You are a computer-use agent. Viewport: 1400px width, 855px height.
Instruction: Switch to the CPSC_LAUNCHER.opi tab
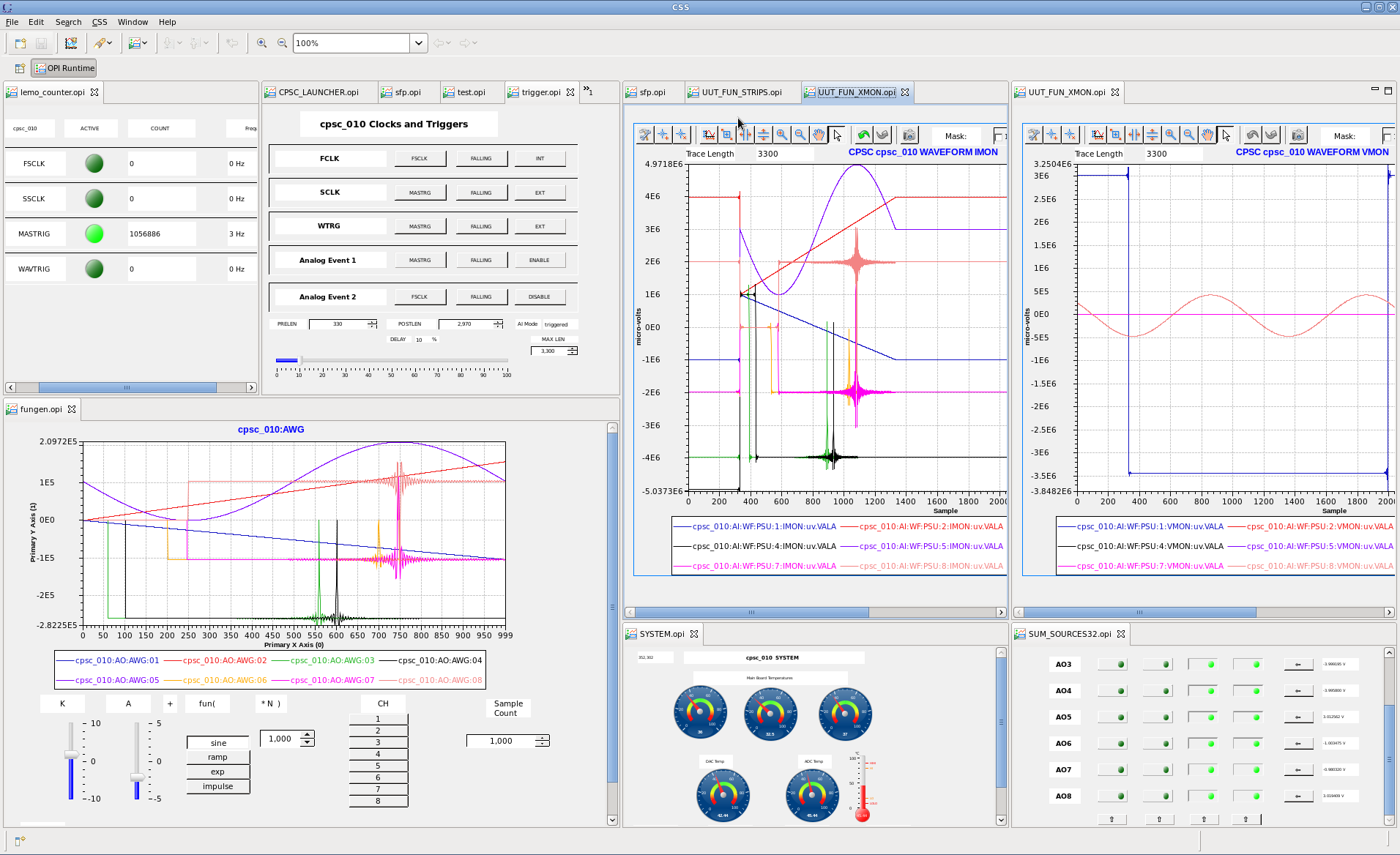click(x=319, y=92)
